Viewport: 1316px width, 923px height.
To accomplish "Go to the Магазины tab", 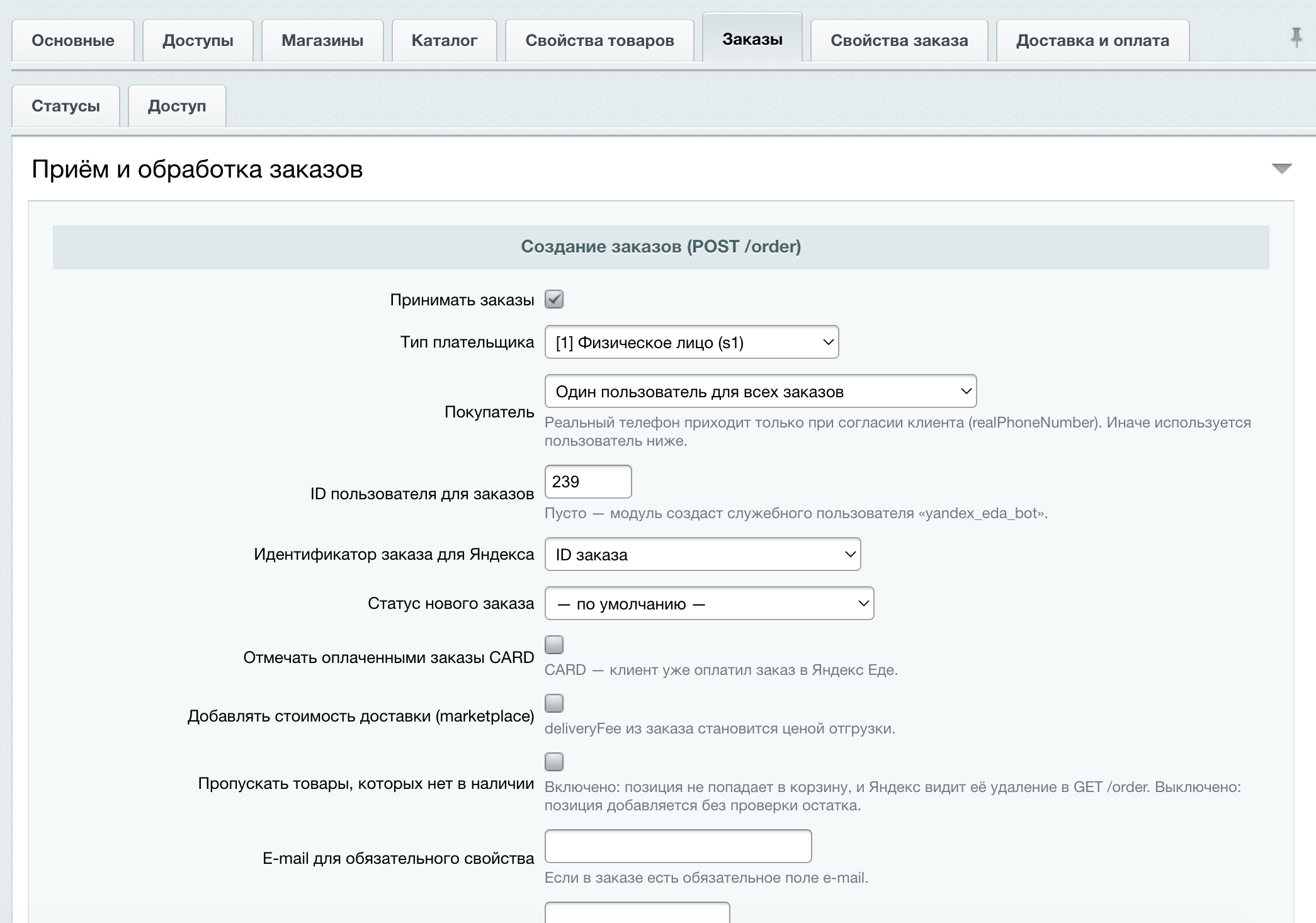I will [x=322, y=40].
